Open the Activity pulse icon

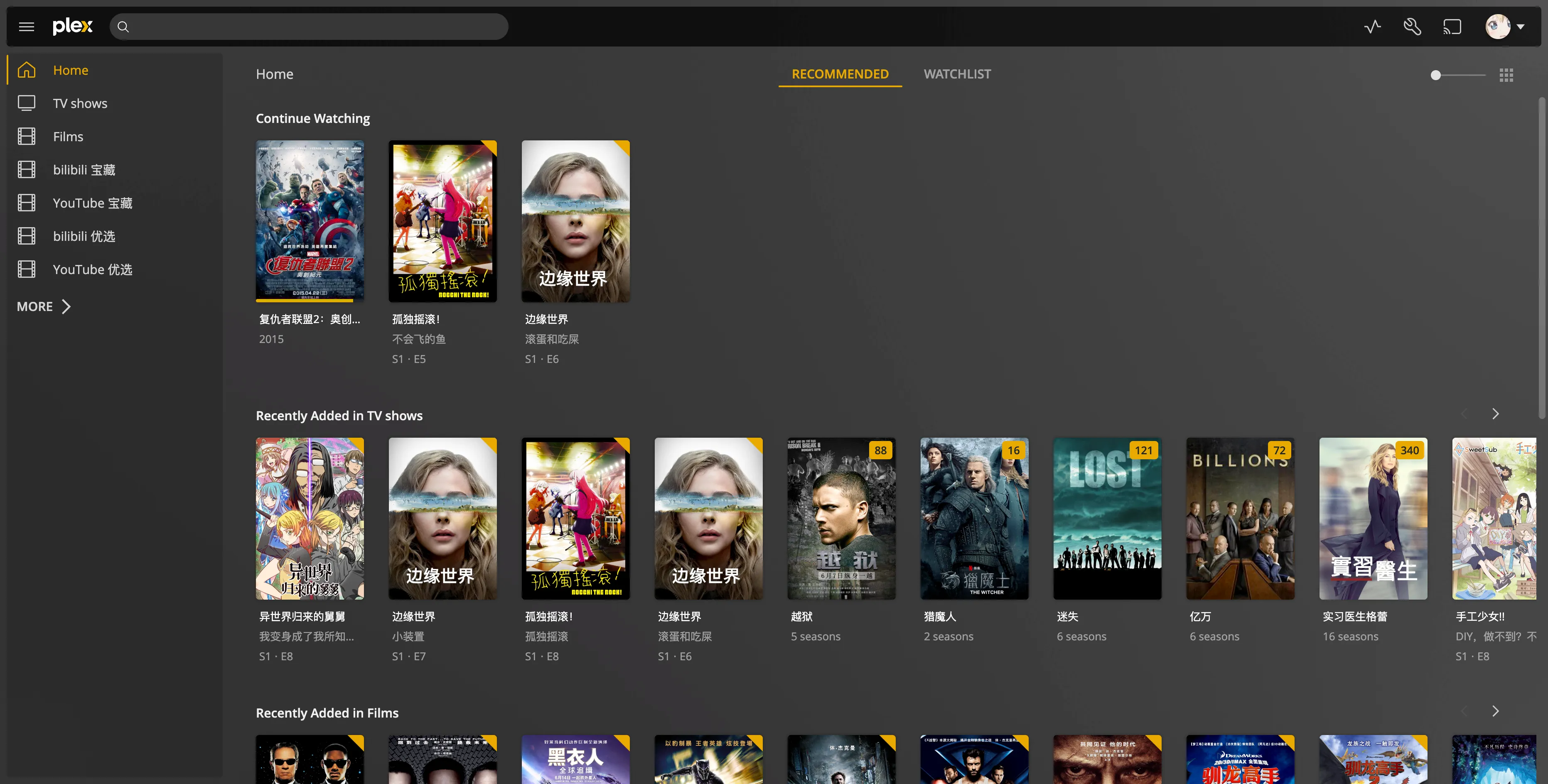click(x=1372, y=27)
